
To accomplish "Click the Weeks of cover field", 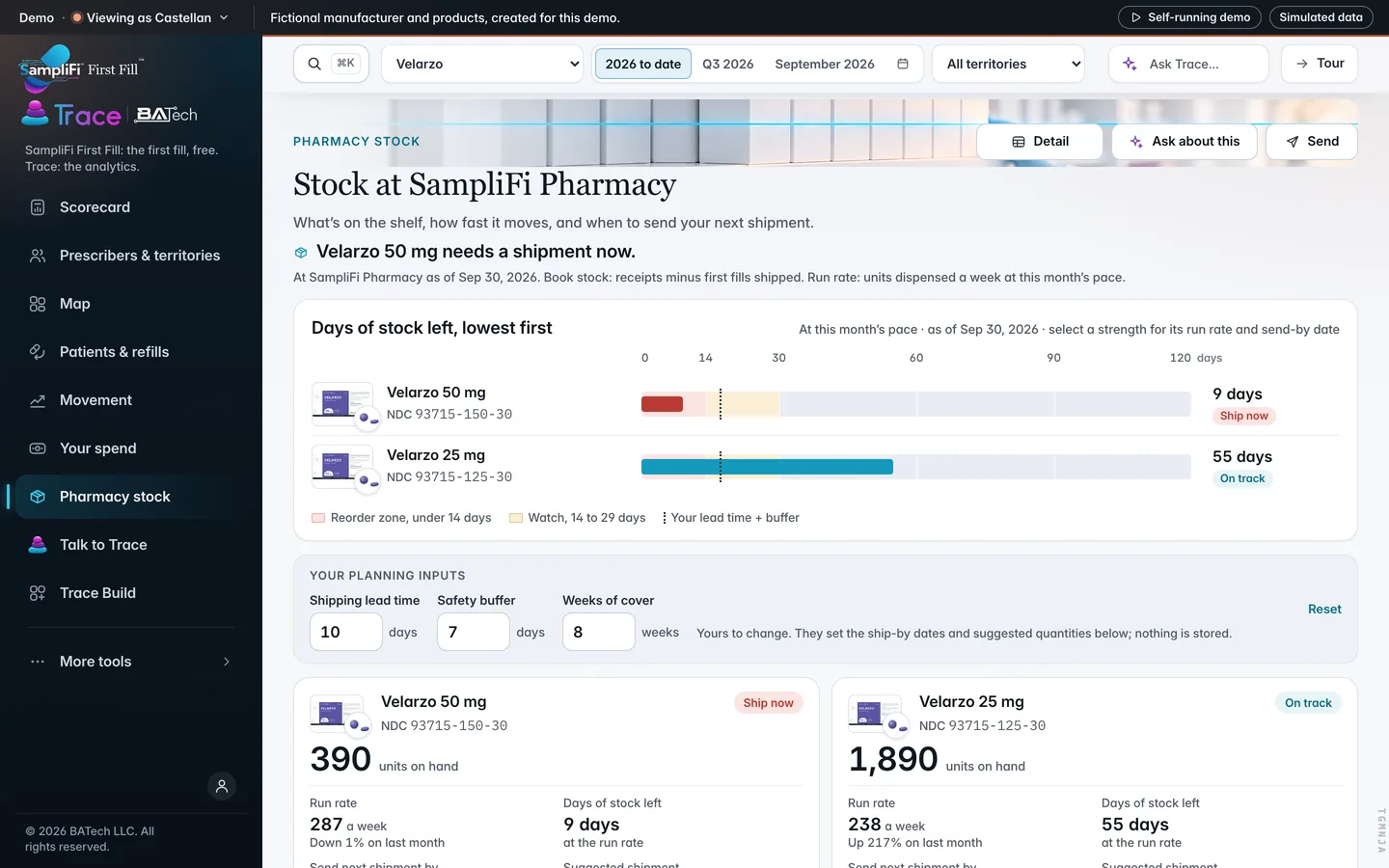I will click(x=598, y=632).
